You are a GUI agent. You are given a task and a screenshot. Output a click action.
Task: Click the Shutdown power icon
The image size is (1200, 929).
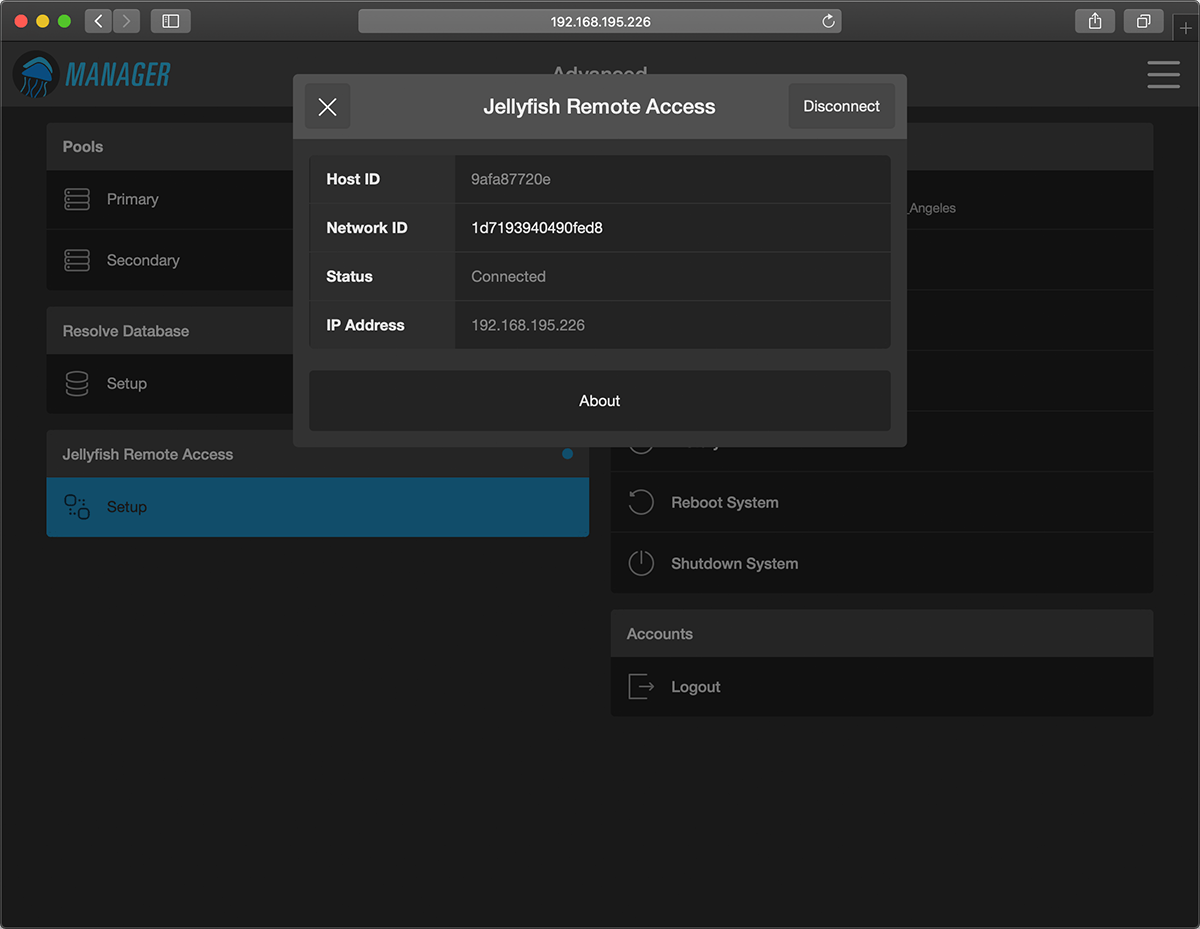coord(641,563)
